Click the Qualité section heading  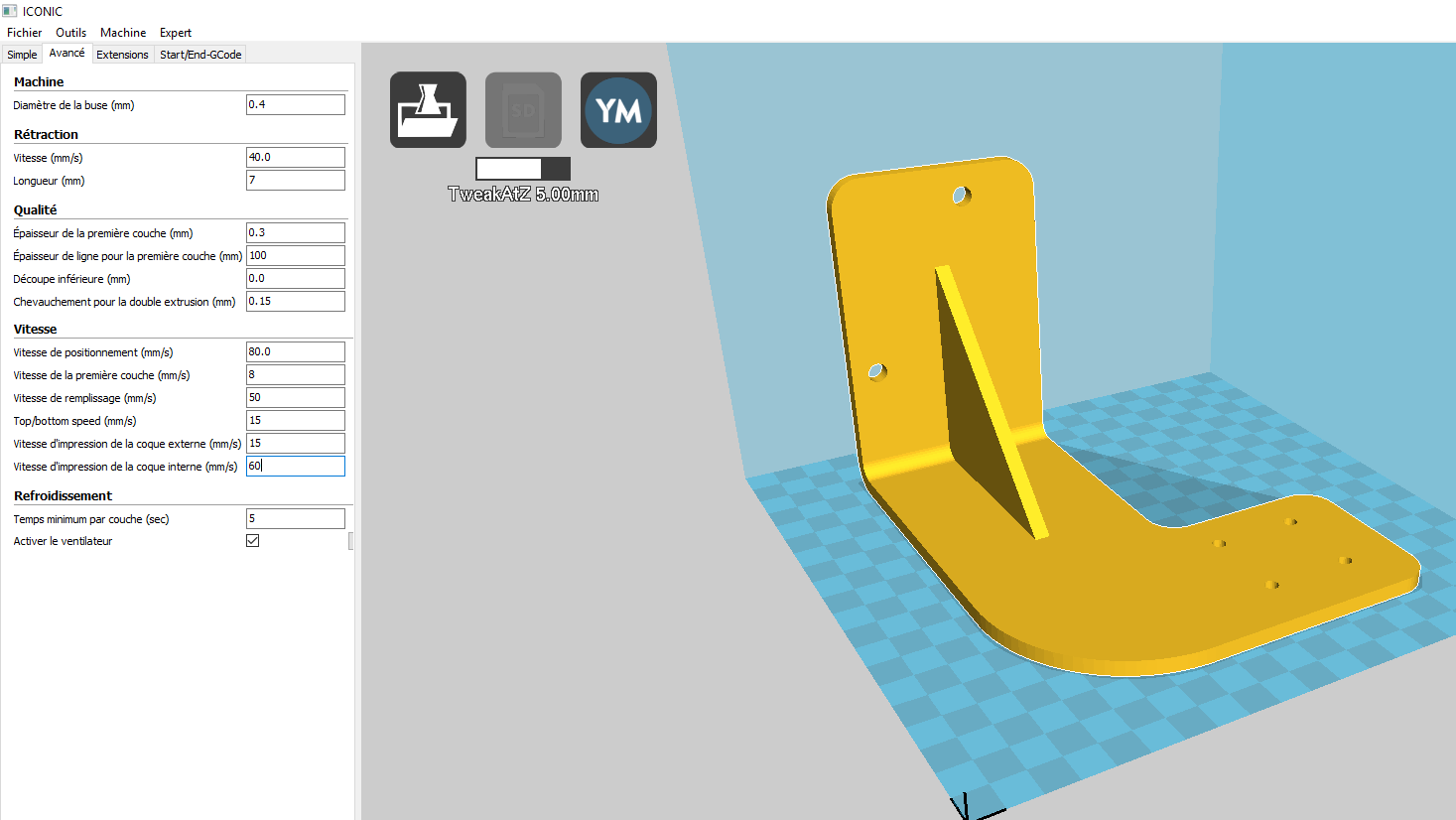coord(35,209)
